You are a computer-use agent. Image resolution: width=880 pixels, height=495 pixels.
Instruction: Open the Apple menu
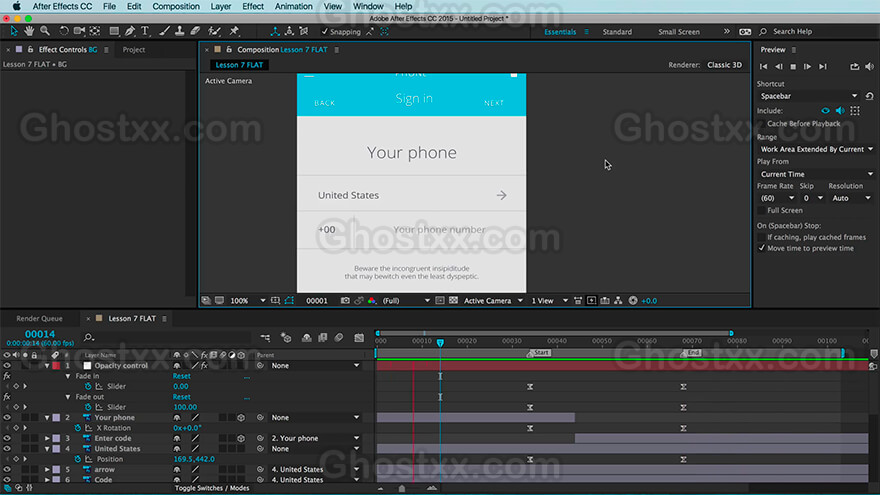coord(16,6)
